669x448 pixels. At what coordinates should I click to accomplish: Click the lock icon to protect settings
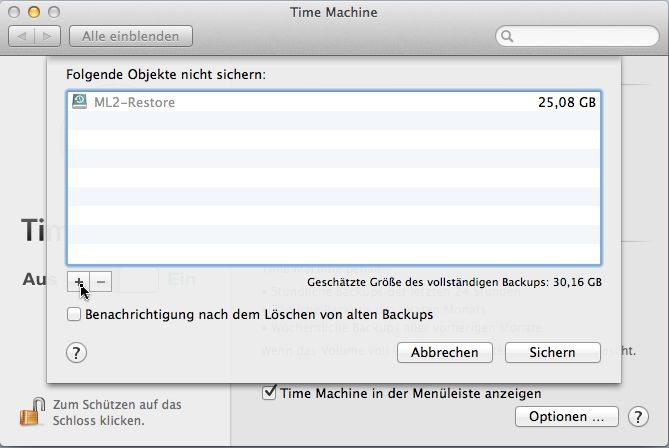pyautogui.click(x=32, y=412)
